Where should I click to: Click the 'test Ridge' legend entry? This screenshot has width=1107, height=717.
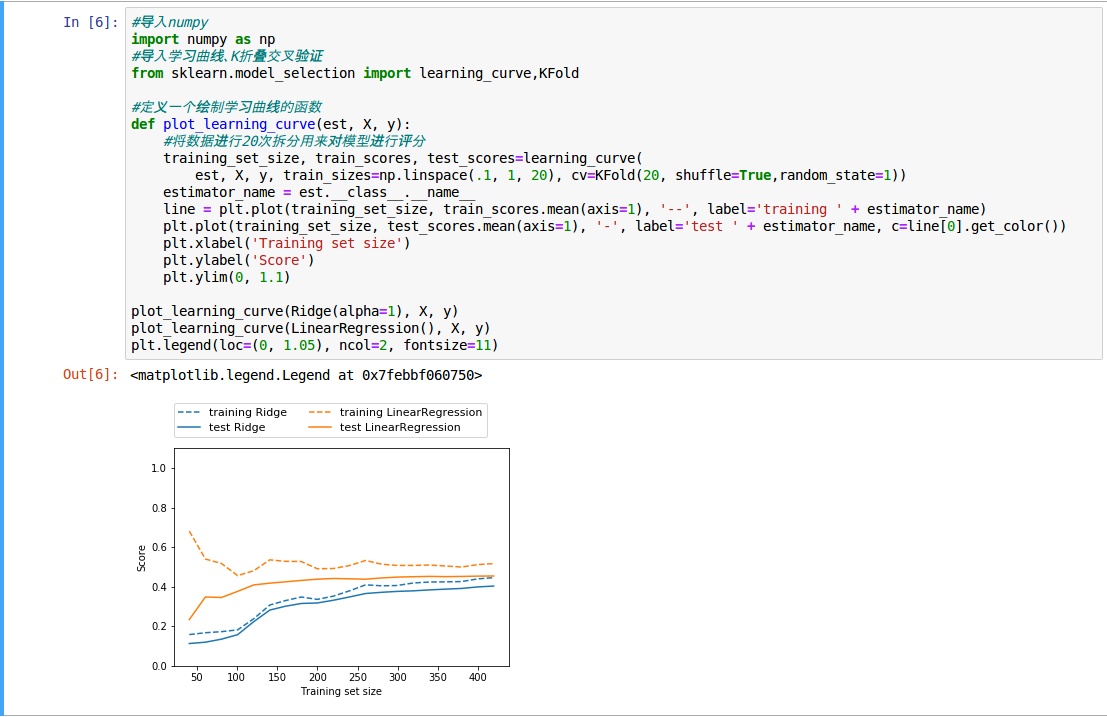point(222,427)
